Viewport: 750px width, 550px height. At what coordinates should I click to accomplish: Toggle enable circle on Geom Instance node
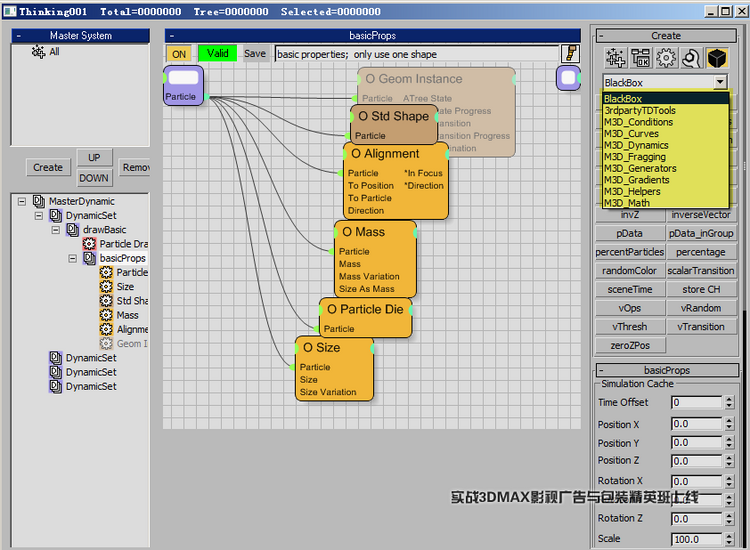pos(370,79)
